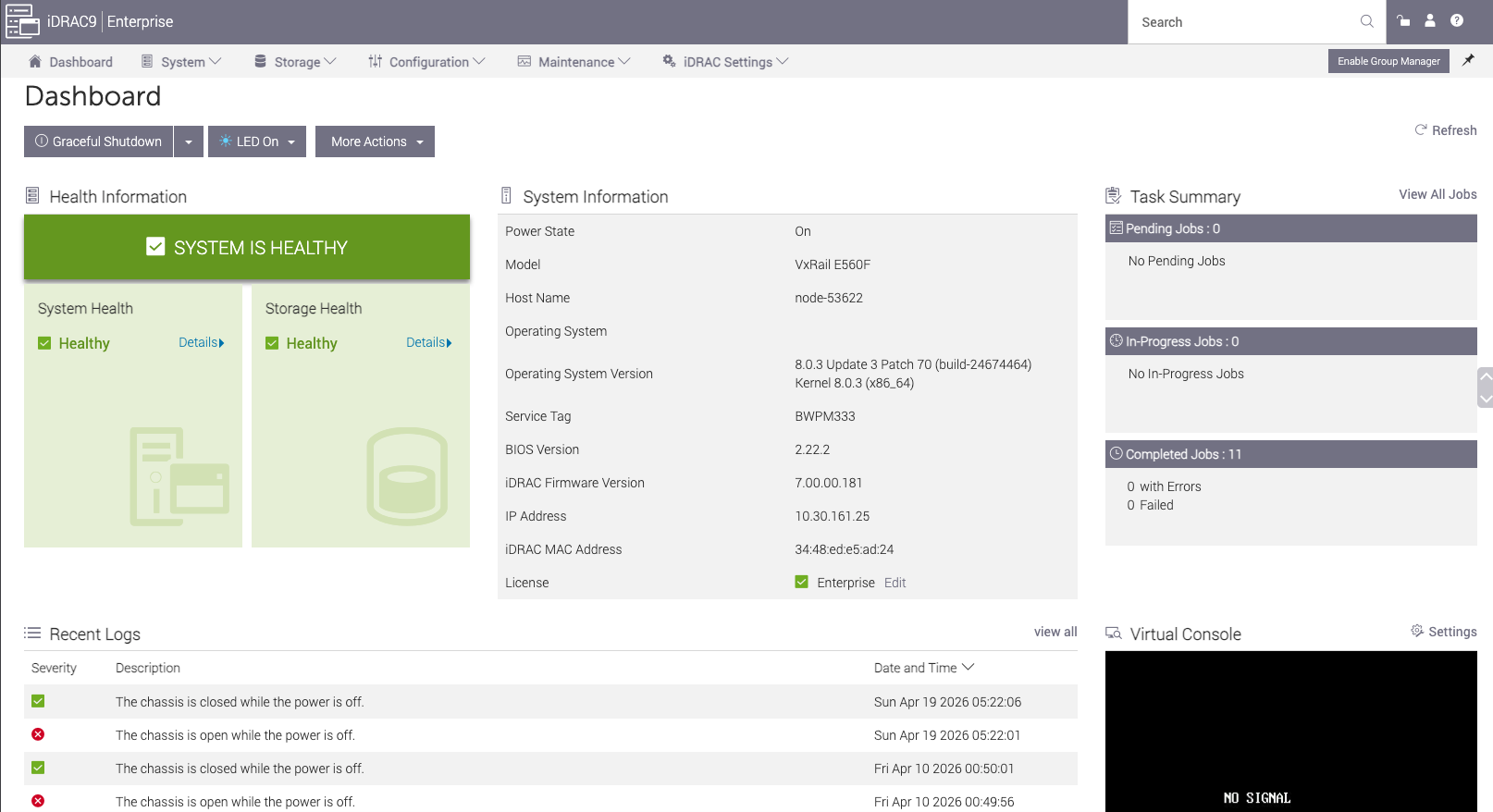1493x812 pixels.
Task: Click the iDRAC9 server logo icon
Action: [x=22, y=21]
